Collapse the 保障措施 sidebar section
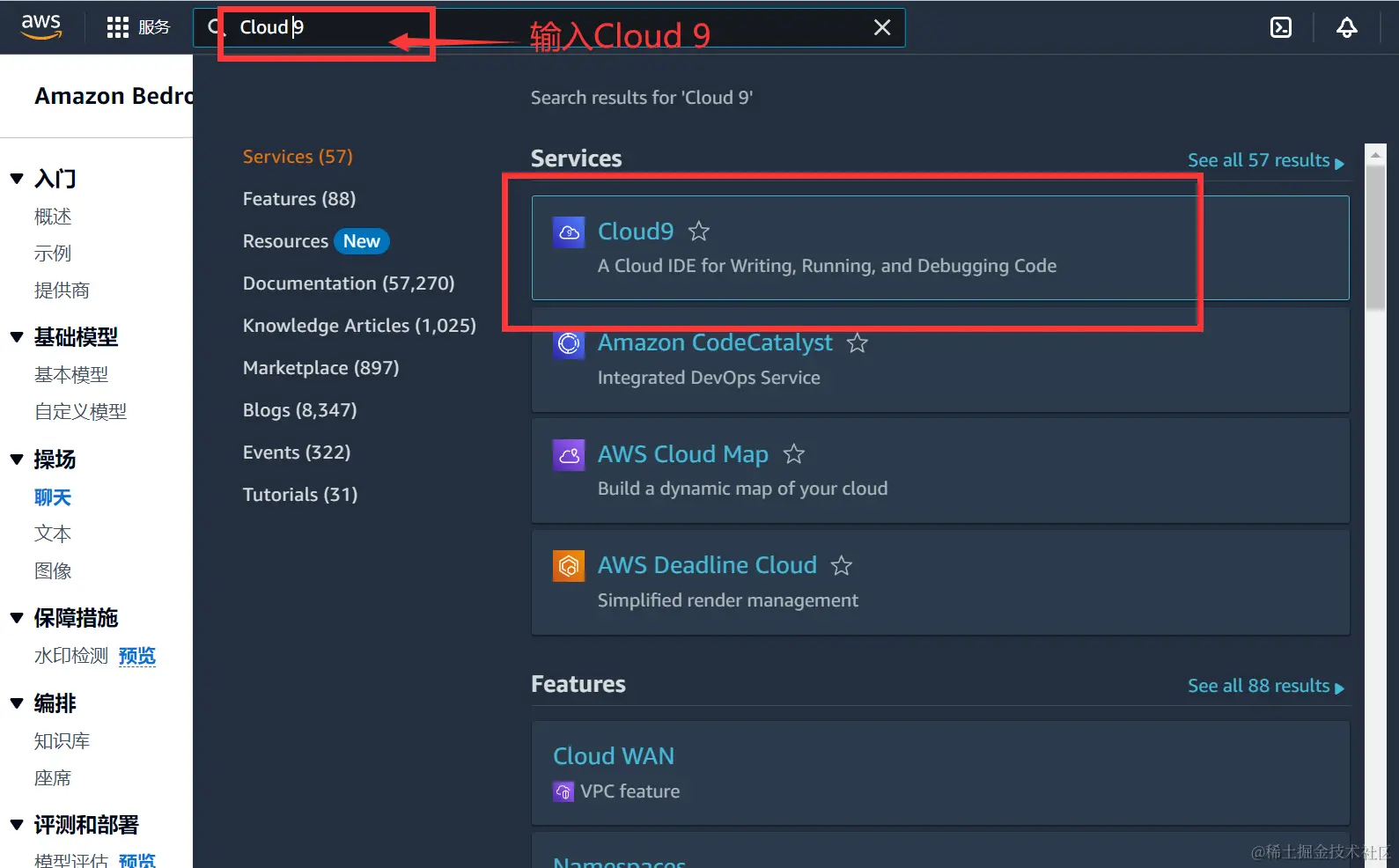This screenshot has width=1399, height=868. (x=17, y=618)
